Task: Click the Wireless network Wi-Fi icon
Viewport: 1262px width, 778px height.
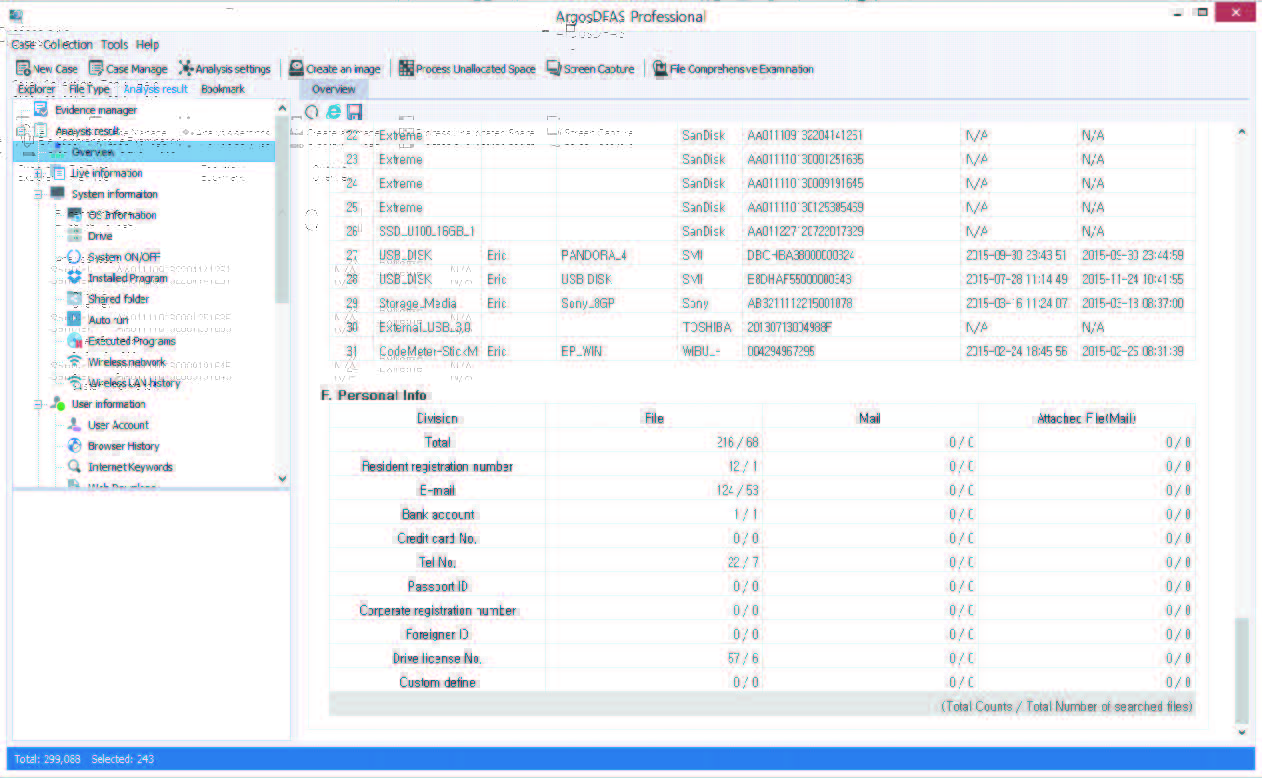Action: (74, 362)
